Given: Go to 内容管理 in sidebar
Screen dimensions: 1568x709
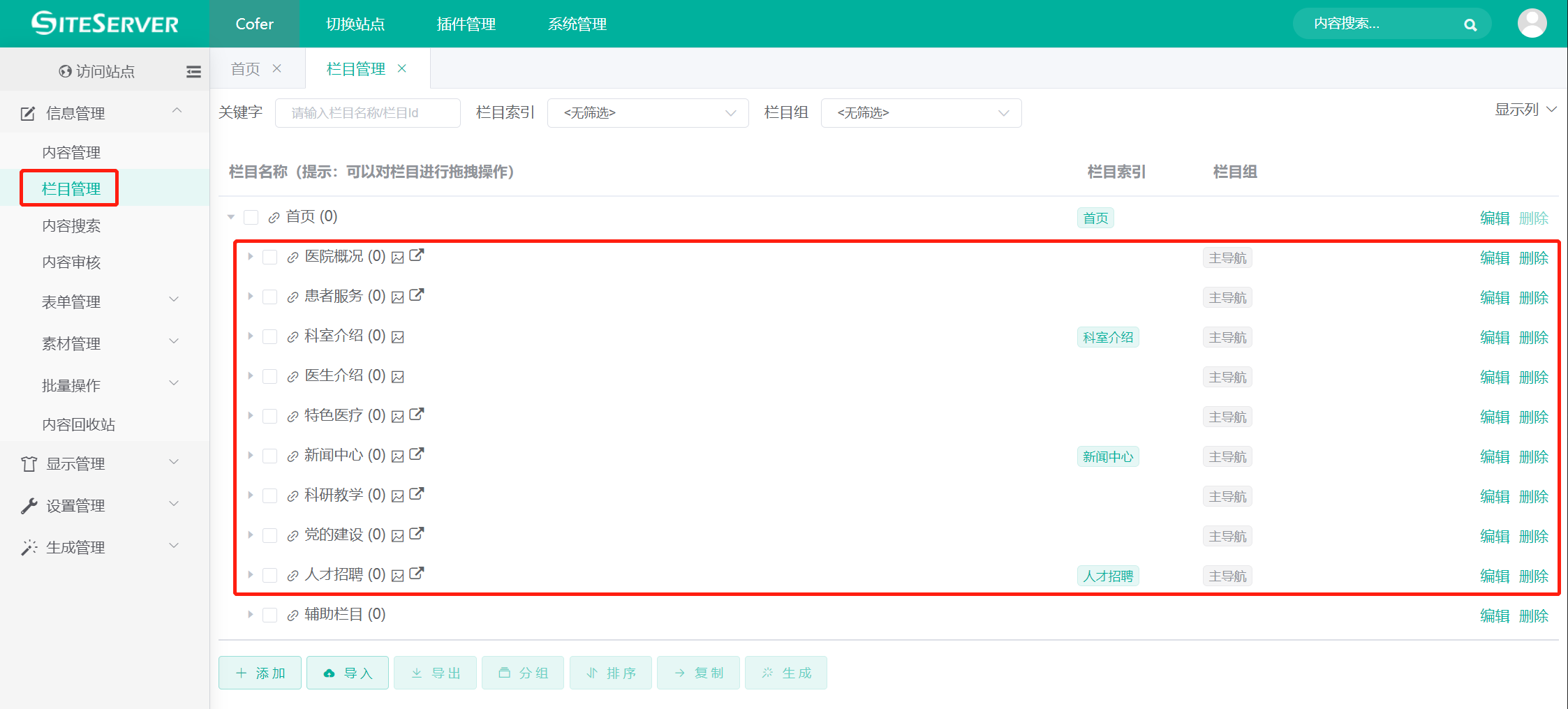Looking at the screenshot, I should pyautogui.click(x=71, y=152).
